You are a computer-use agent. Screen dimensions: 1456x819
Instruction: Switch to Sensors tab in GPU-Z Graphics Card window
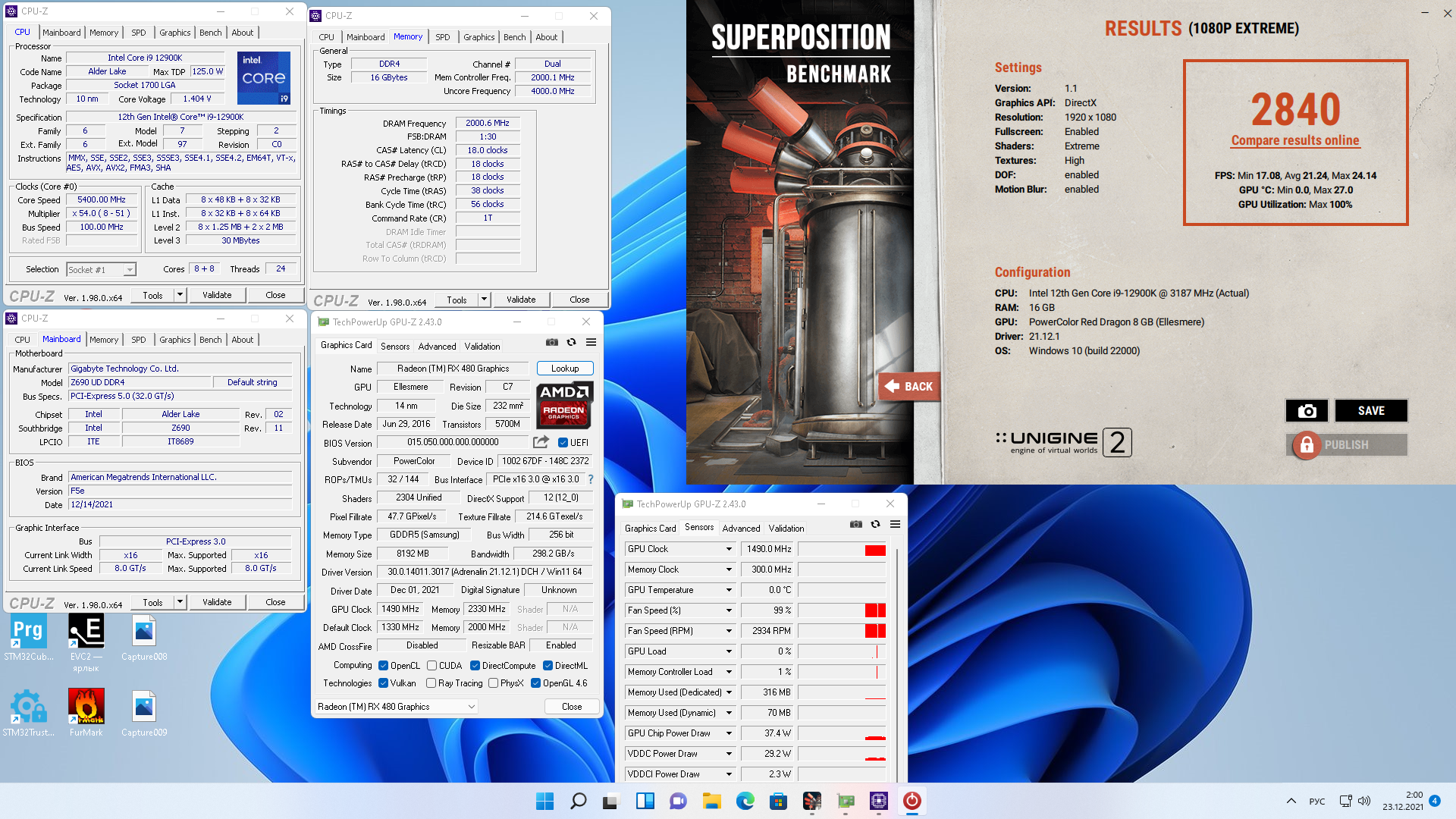pos(395,347)
